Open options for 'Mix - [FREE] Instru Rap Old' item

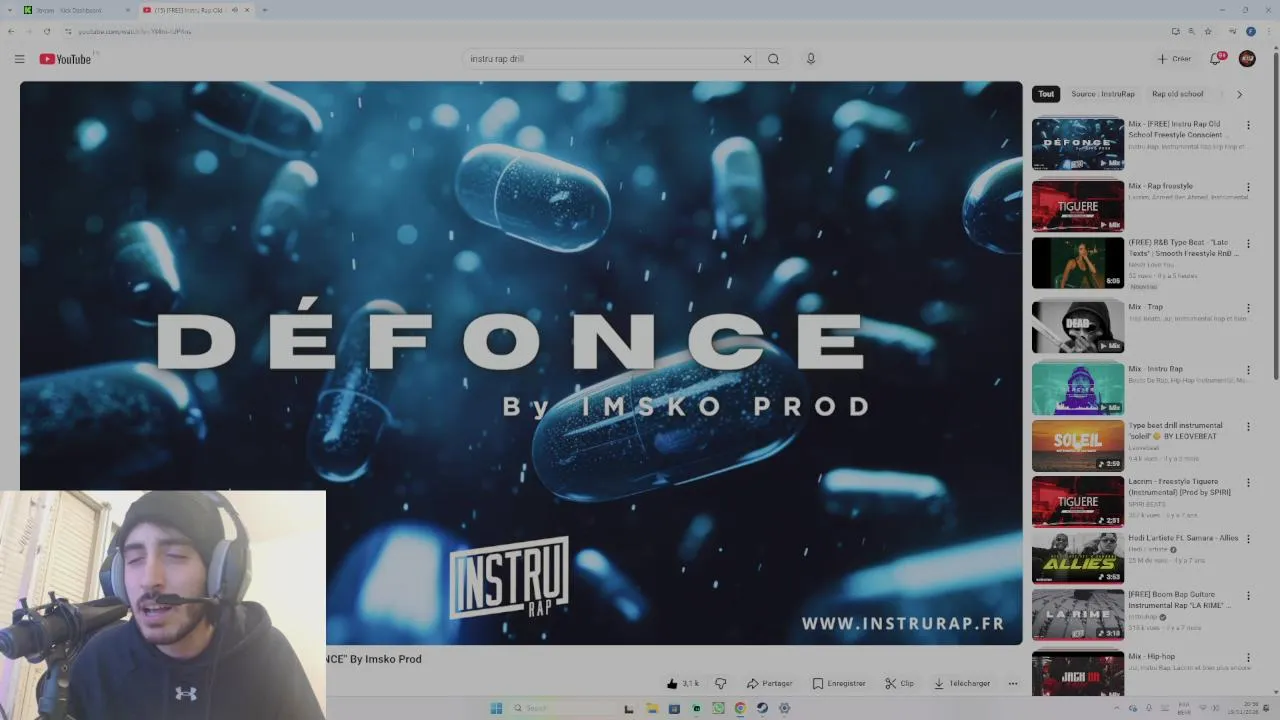coord(1248,126)
